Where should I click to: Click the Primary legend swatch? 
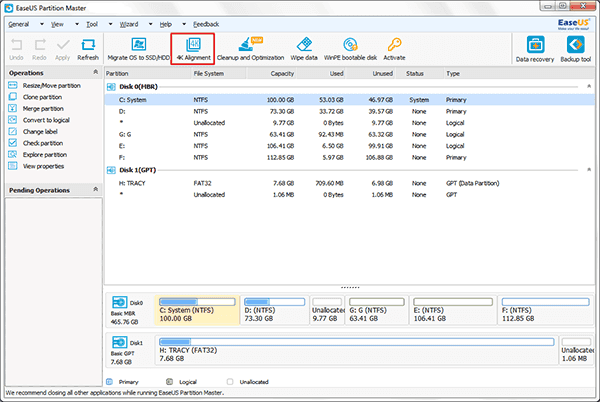109,381
